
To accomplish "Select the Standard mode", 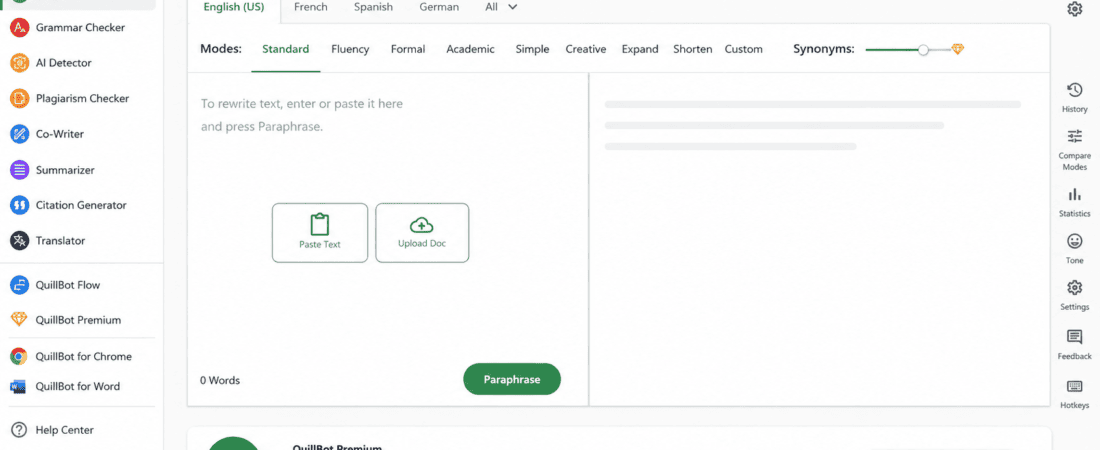I will click(x=286, y=49).
